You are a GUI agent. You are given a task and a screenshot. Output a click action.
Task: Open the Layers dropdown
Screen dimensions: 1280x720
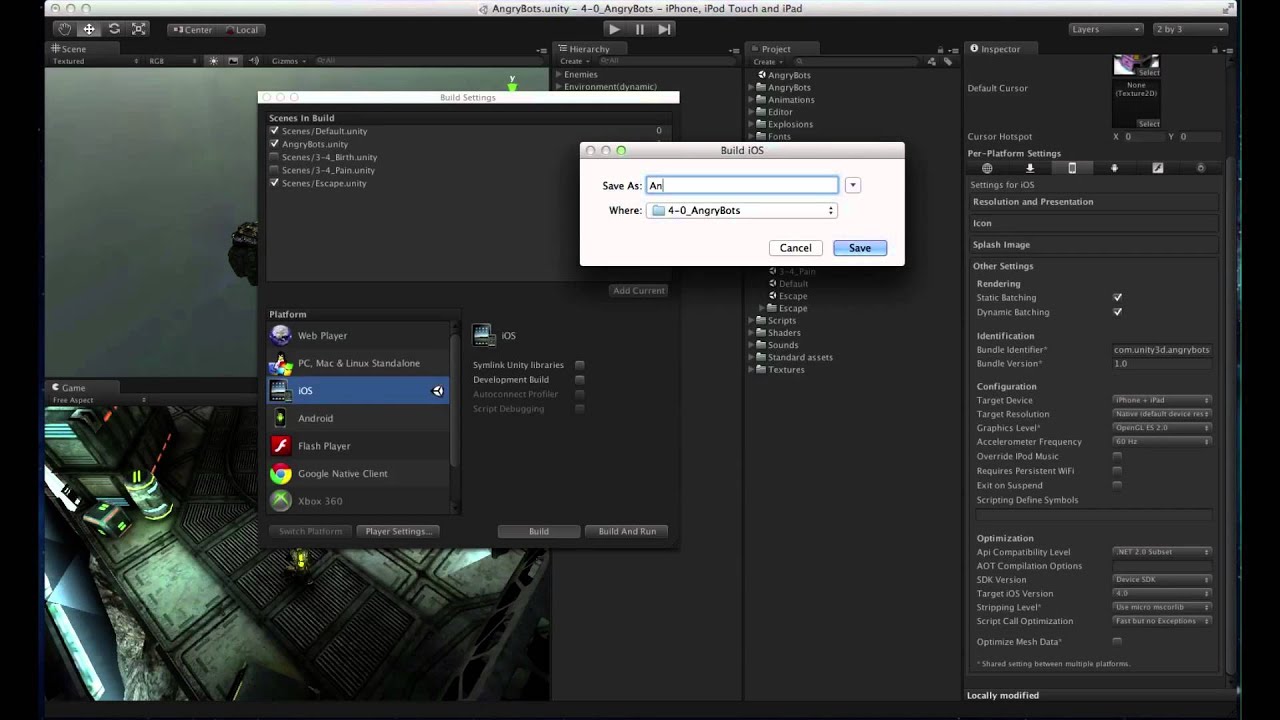(x=1105, y=29)
